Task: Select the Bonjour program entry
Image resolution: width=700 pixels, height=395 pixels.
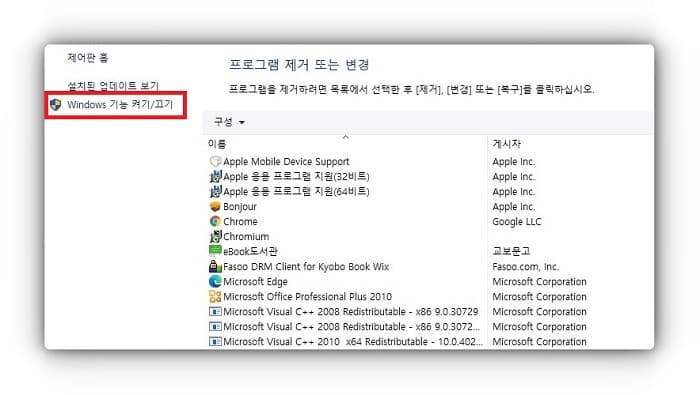Action: tap(240, 207)
